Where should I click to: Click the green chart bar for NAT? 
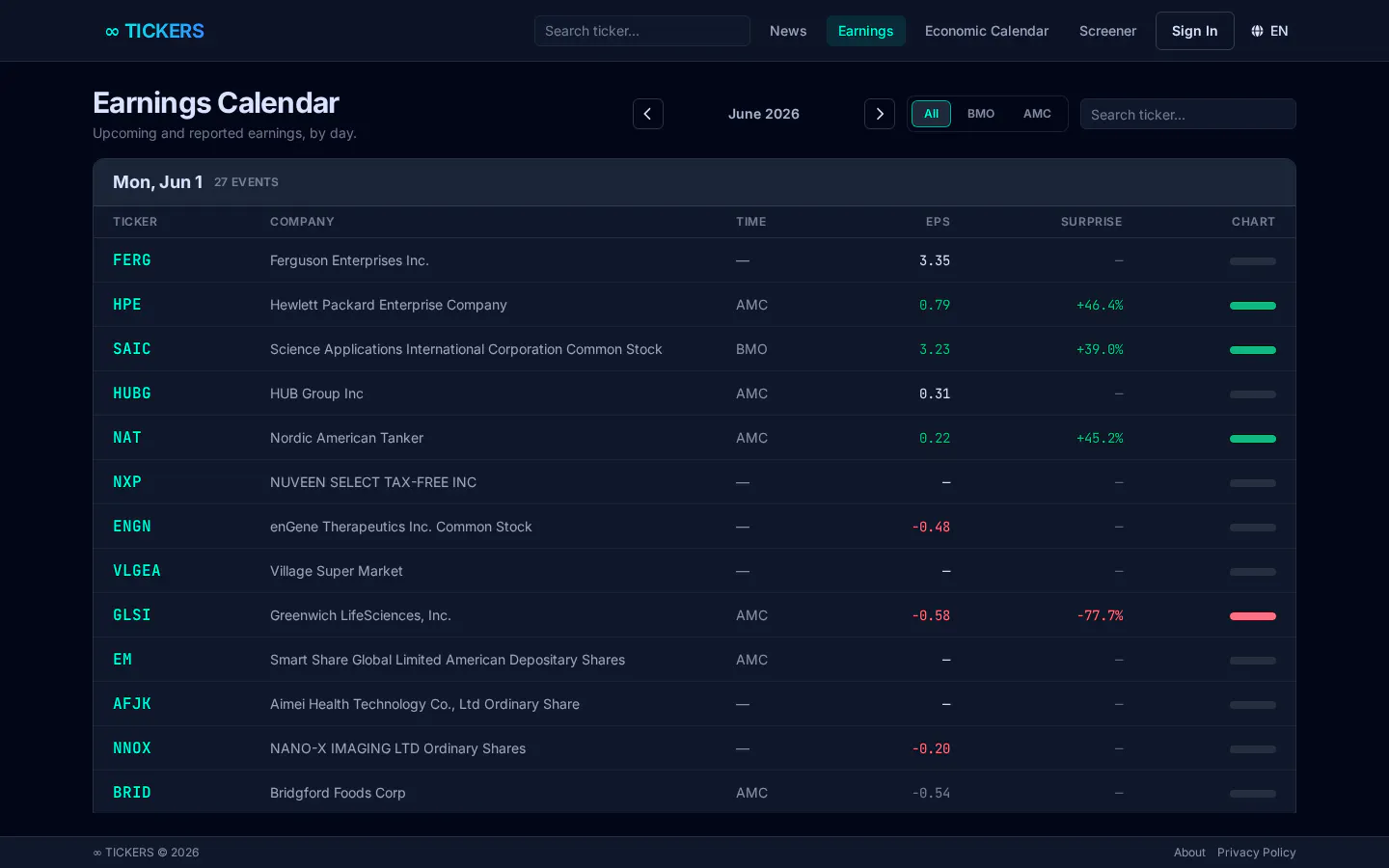point(1253,439)
